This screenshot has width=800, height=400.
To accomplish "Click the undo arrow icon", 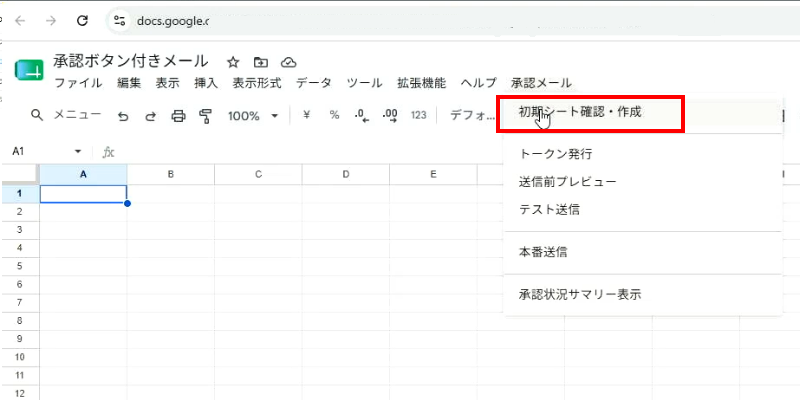I will click(123, 116).
